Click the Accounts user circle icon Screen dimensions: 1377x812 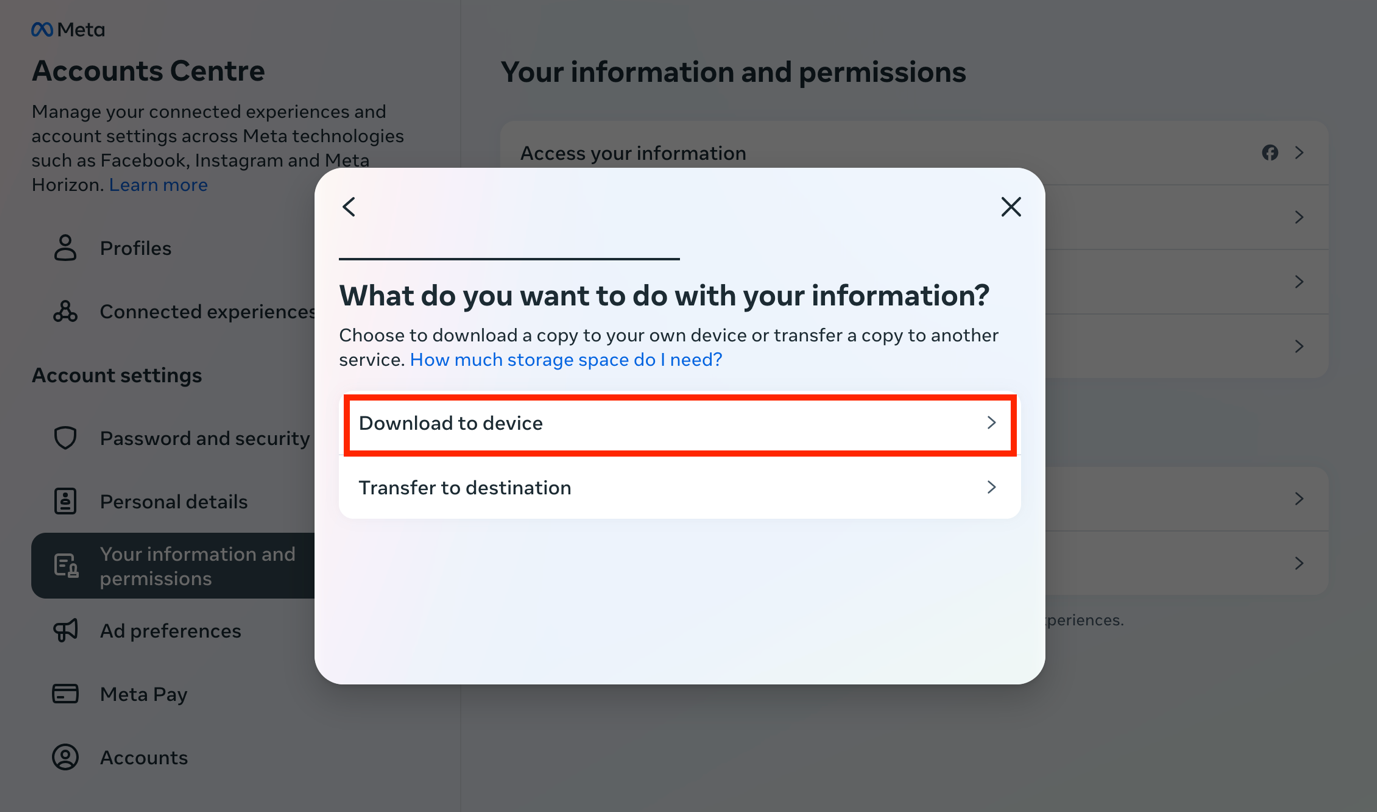coord(66,757)
